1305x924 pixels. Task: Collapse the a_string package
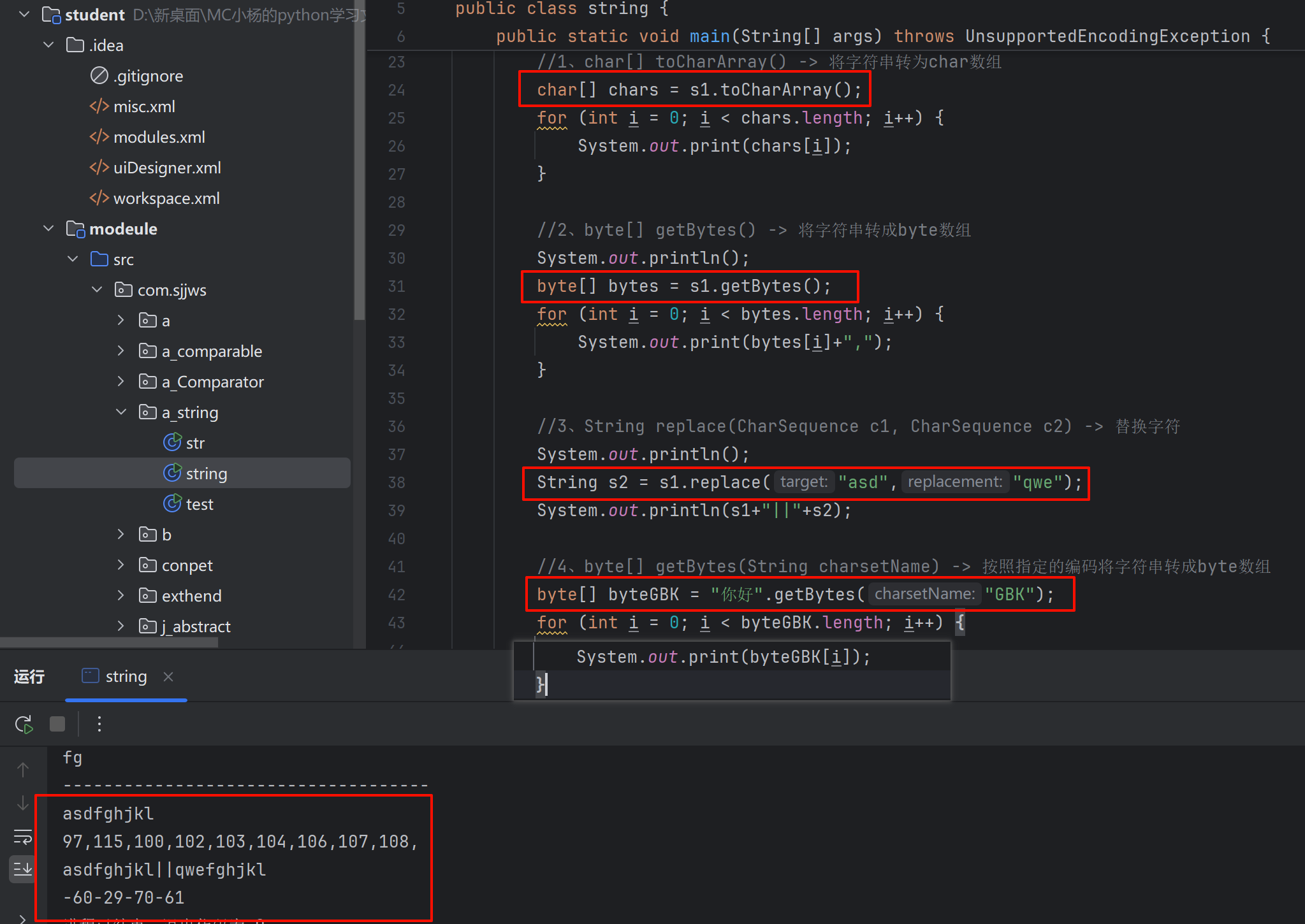[120, 412]
